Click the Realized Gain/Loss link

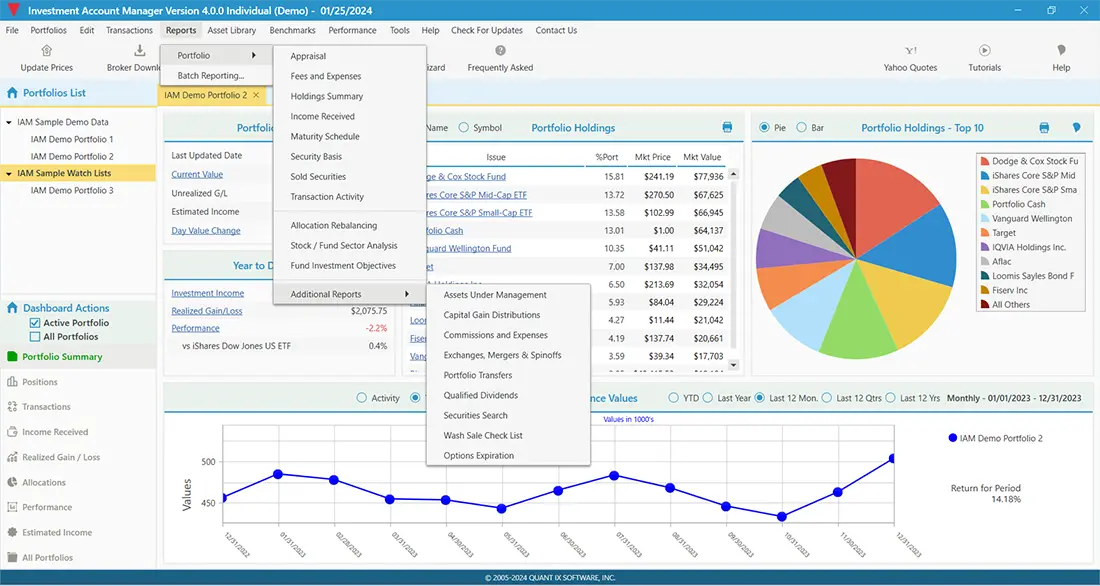(x=206, y=311)
